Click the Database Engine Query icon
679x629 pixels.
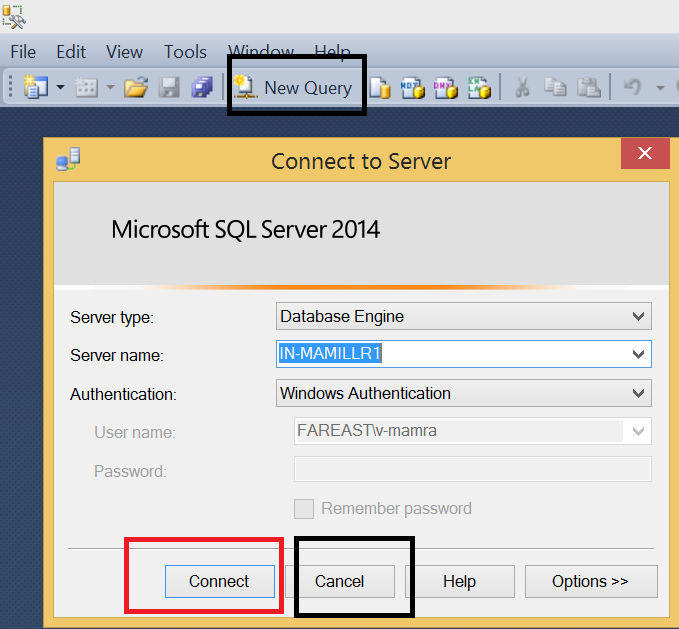[380, 87]
